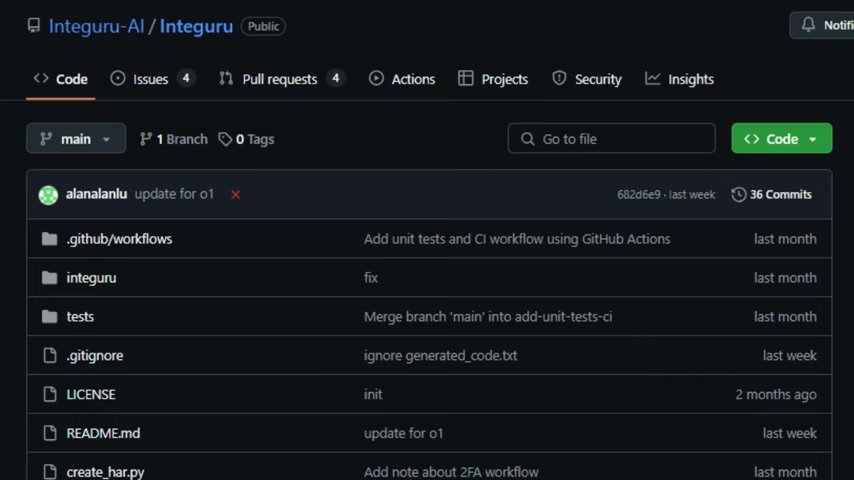Click the Go to file search field

(x=611, y=138)
